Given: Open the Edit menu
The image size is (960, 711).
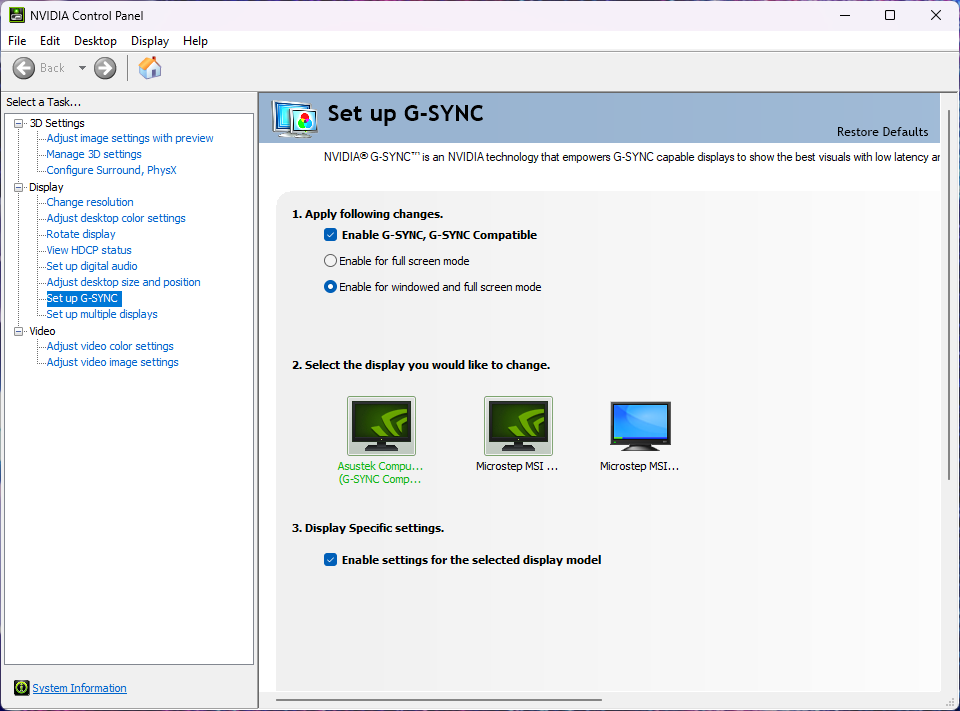Looking at the screenshot, I should point(50,41).
